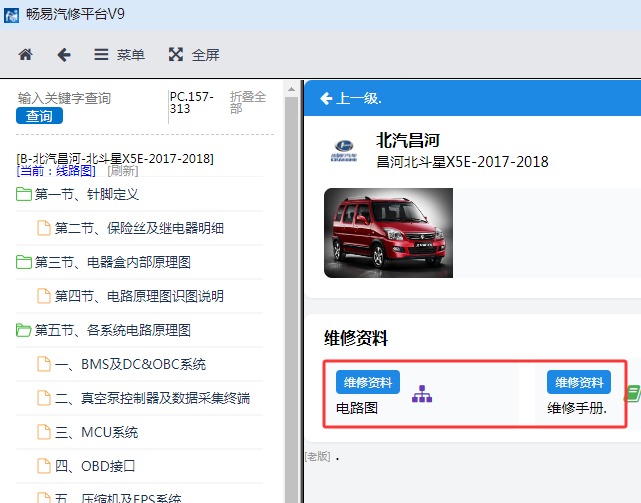Screen dimensions: 641x503
Task: Click the 查询 search button
Action: 39,116
